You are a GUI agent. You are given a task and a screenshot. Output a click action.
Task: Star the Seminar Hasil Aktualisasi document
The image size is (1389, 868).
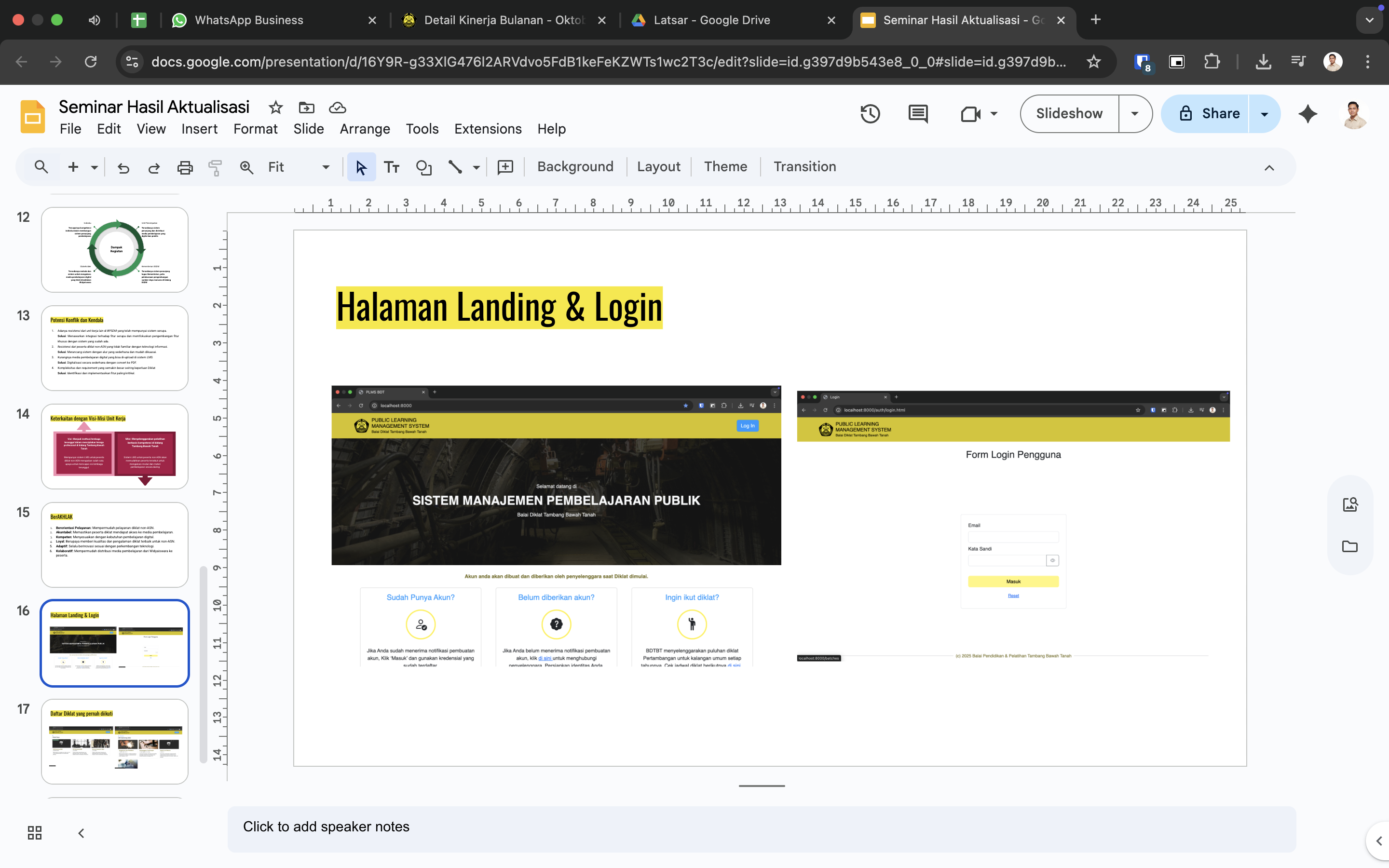point(275,108)
